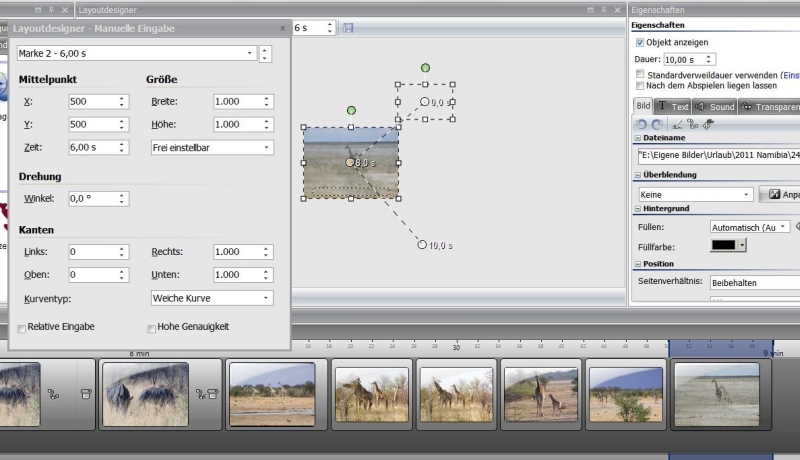Toggle the Objekt anzeigen checkbox

(640, 43)
